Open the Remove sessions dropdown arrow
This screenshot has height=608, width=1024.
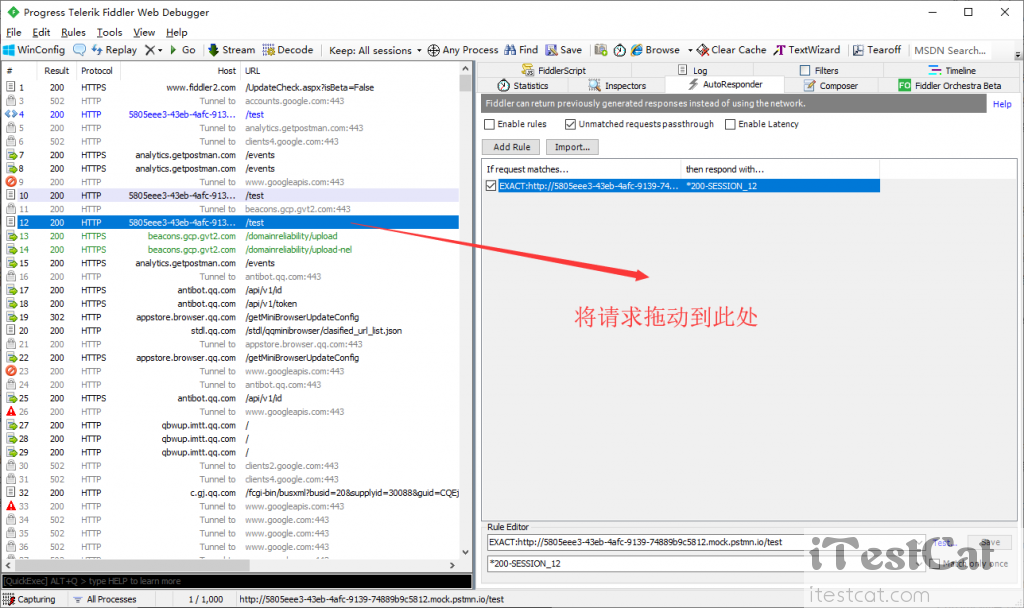[160, 50]
